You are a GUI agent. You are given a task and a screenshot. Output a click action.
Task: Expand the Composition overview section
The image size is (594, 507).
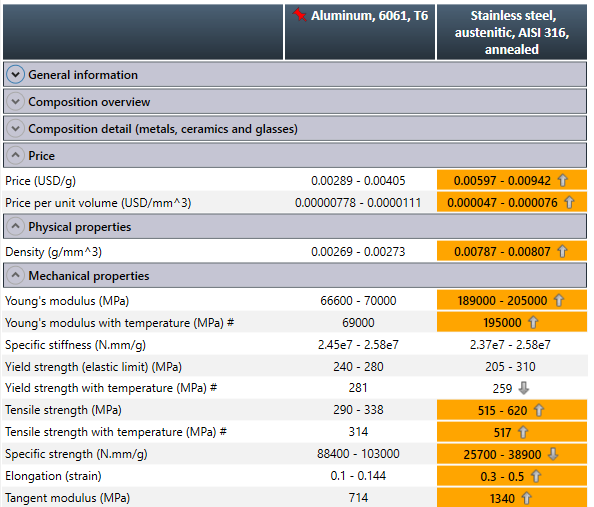(x=16, y=102)
